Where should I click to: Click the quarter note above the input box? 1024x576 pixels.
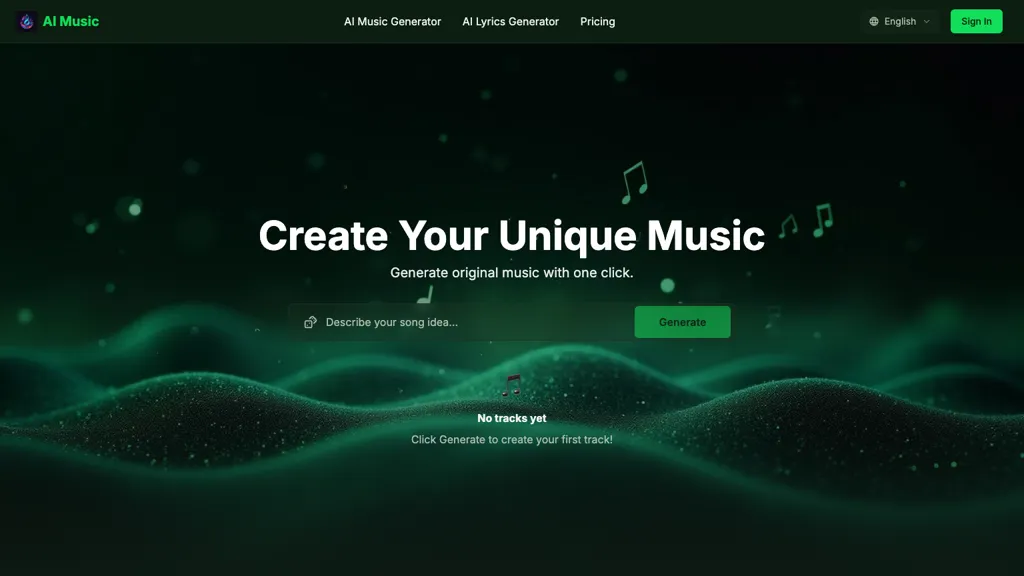[x=425, y=295]
